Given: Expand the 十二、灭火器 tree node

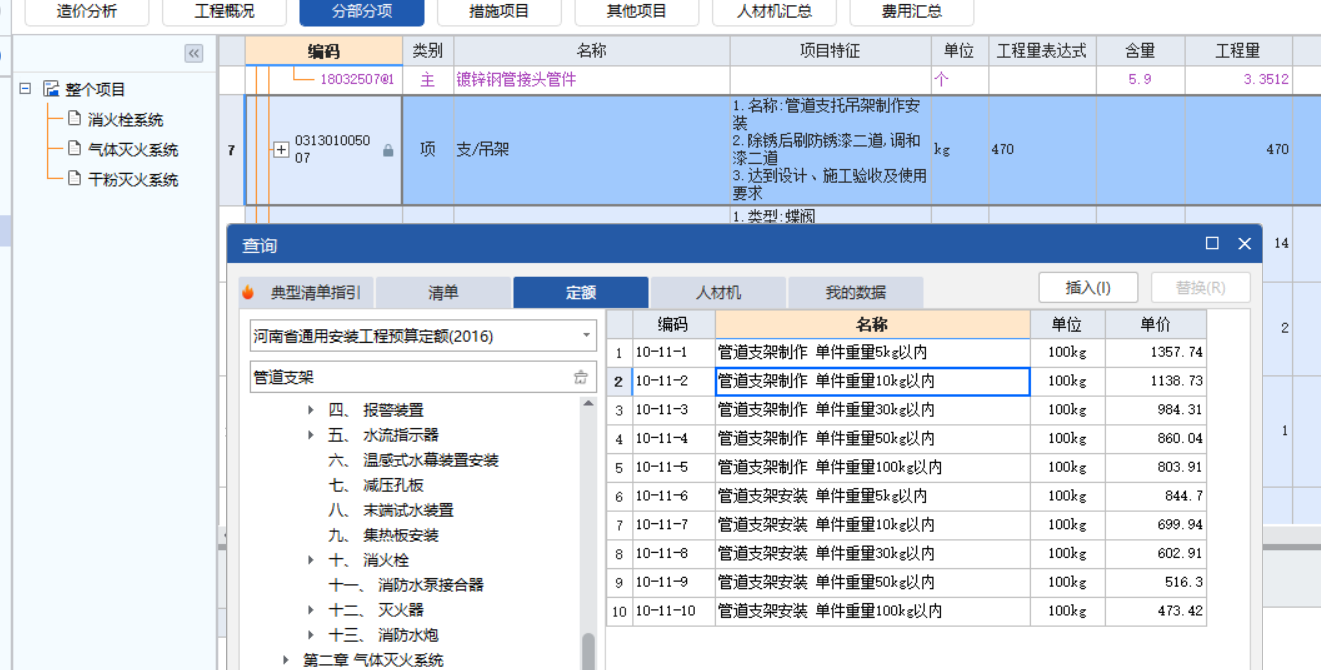Looking at the screenshot, I should pos(311,608).
